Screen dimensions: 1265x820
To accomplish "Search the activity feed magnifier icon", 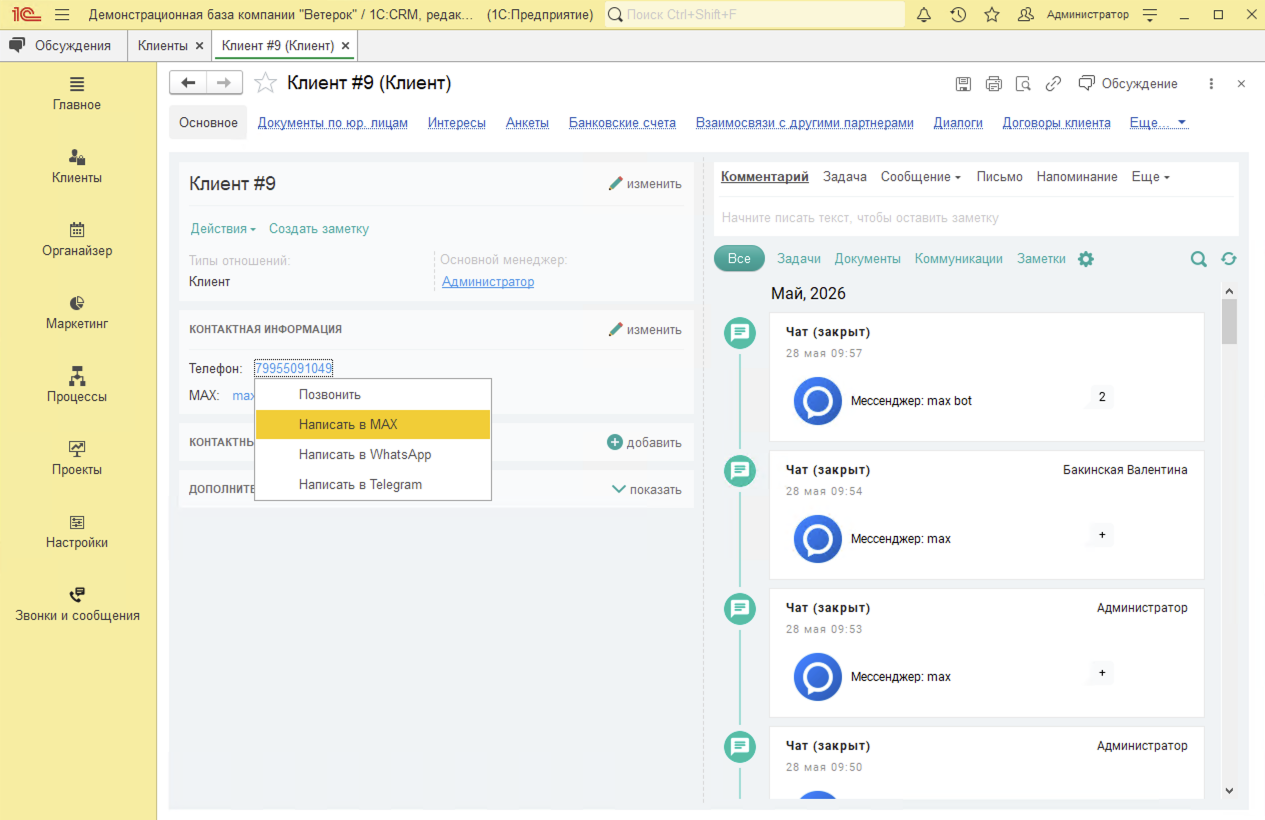I will (1199, 259).
